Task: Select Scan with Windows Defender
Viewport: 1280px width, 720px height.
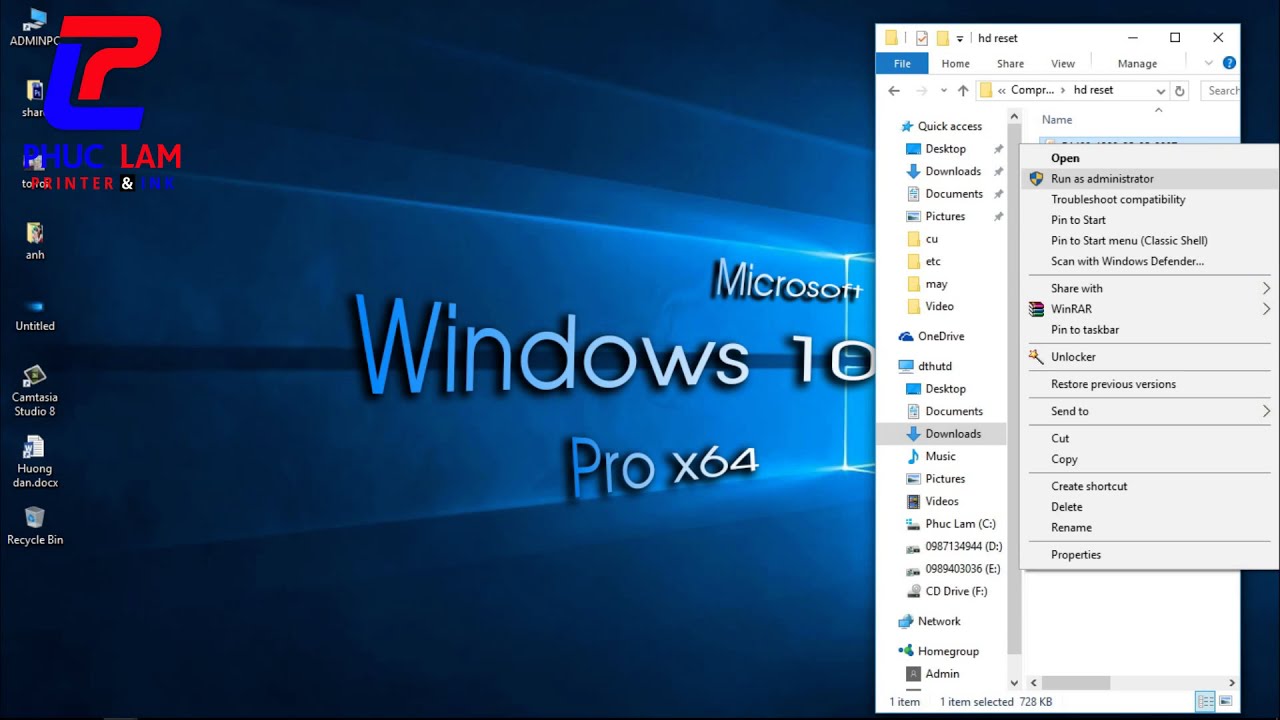Action: (x=1149, y=261)
